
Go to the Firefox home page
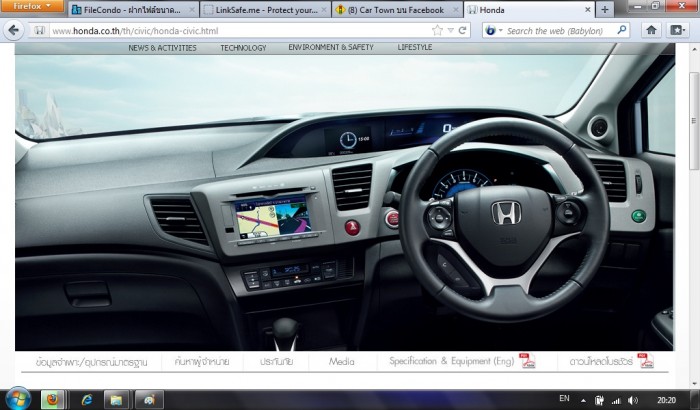(x=651, y=30)
